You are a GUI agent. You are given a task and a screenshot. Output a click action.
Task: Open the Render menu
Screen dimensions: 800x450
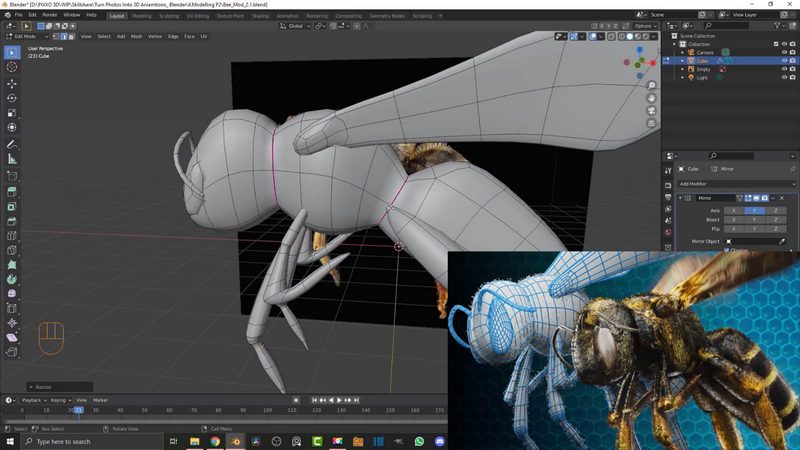point(49,15)
